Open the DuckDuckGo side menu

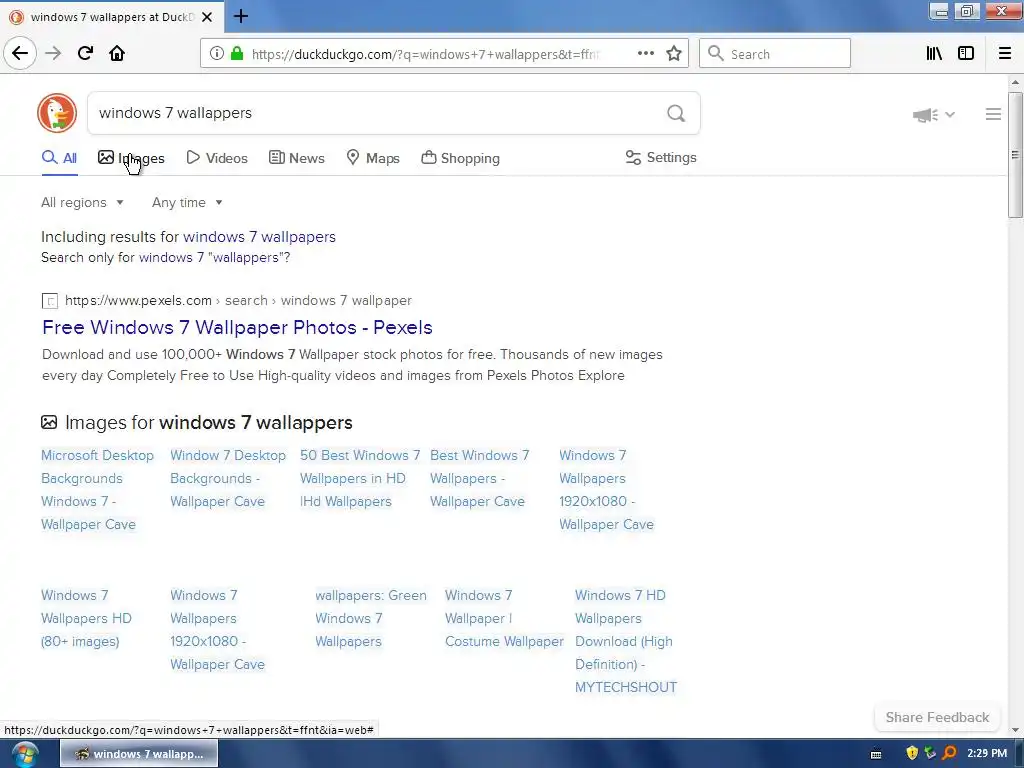click(x=993, y=114)
